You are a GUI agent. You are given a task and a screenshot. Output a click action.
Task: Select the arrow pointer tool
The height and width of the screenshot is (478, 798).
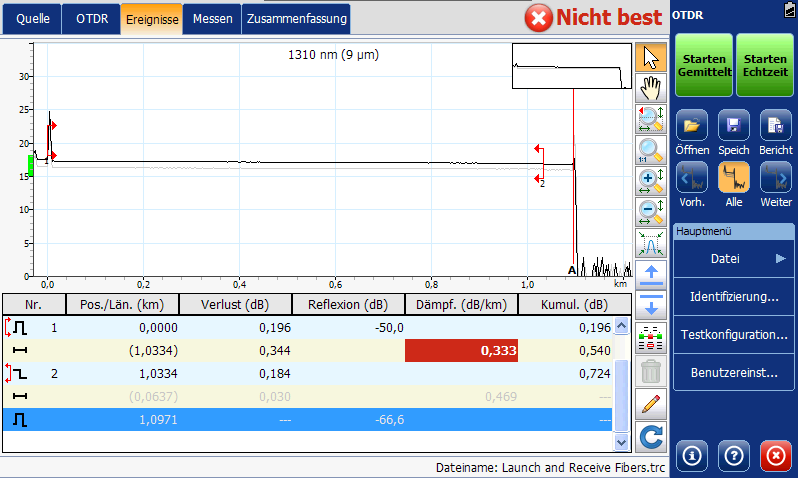(x=651, y=58)
